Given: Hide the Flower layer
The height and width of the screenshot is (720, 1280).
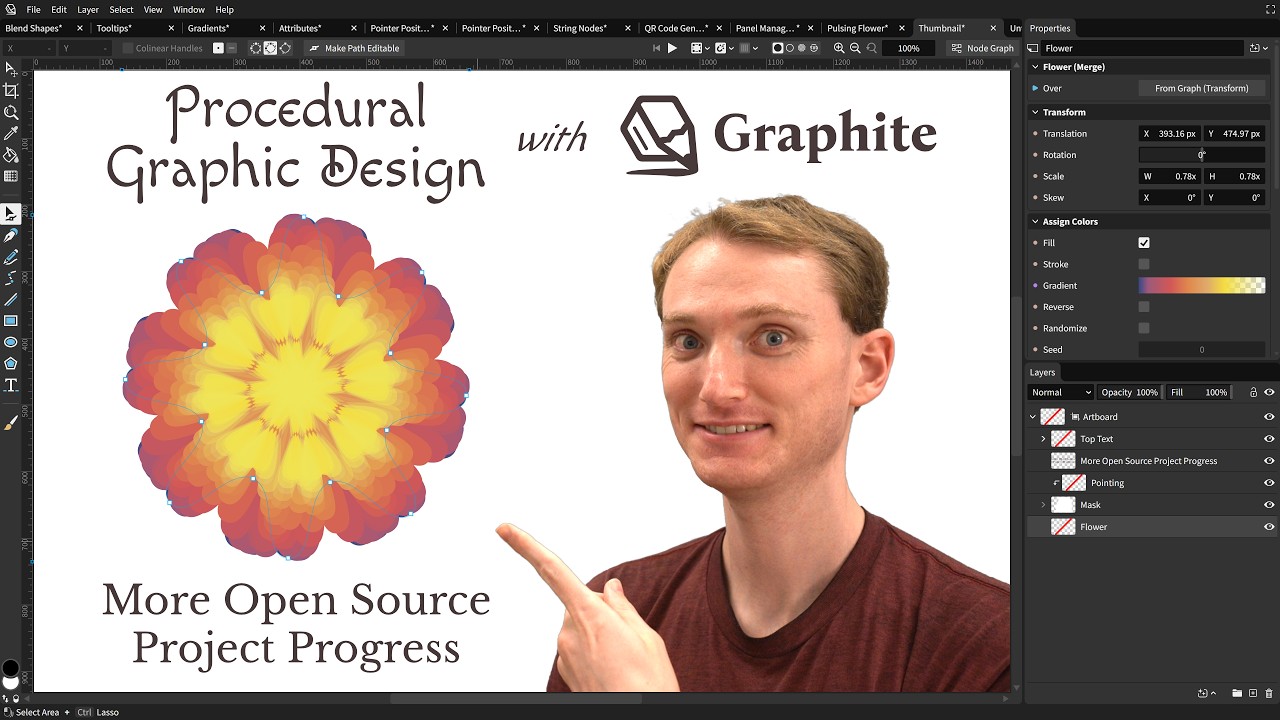Looking at the screenshot, I should (1269, 527).
